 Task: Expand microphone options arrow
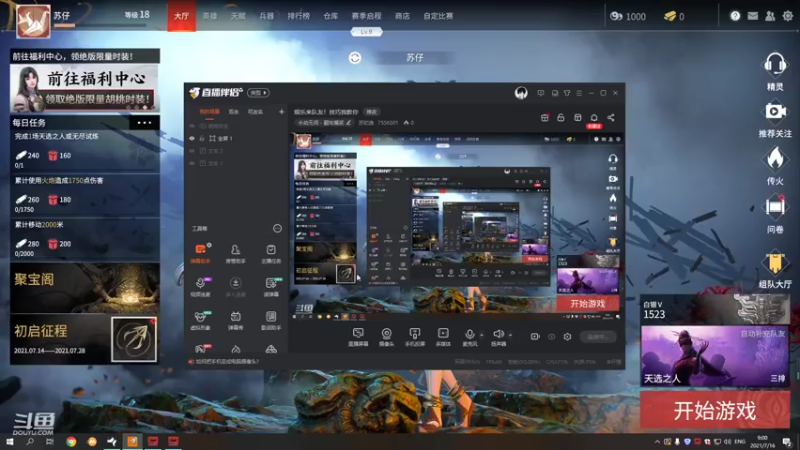482,335
